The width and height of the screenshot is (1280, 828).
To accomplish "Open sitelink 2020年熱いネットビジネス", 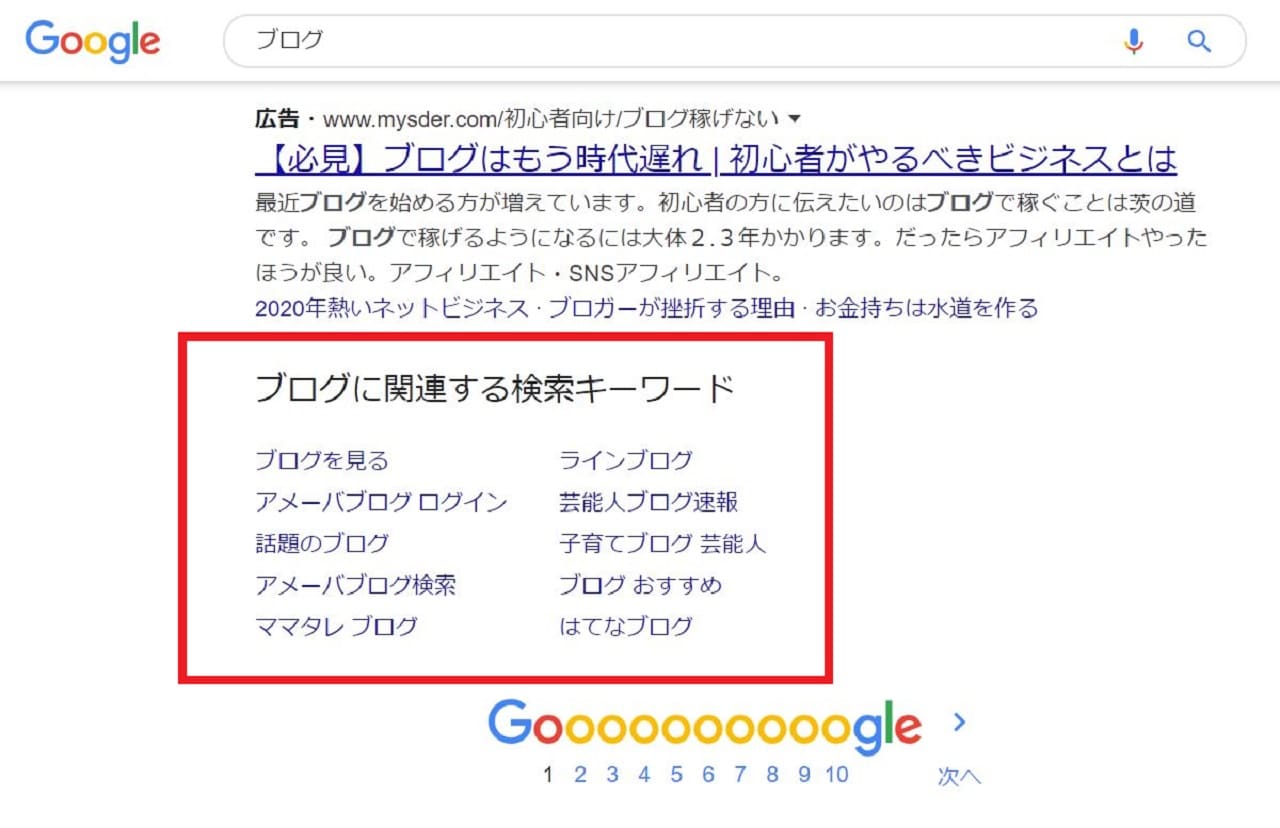I will tap(391, 308).
